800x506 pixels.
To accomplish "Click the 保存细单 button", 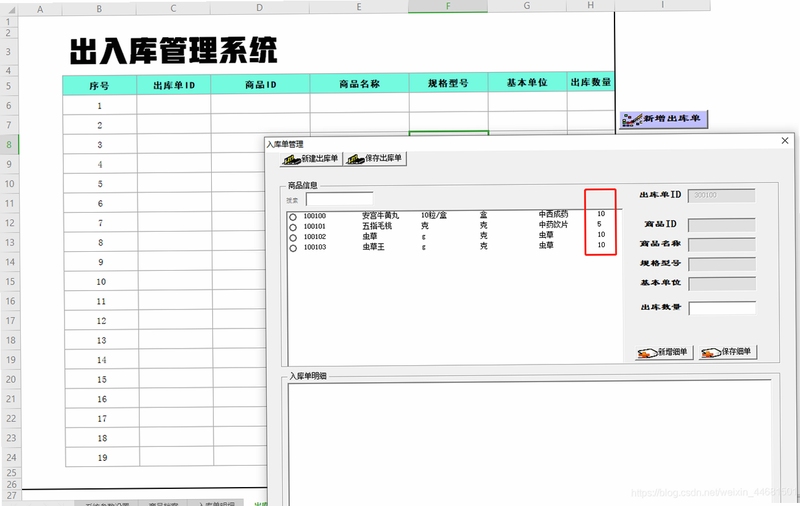I will 728,352.
